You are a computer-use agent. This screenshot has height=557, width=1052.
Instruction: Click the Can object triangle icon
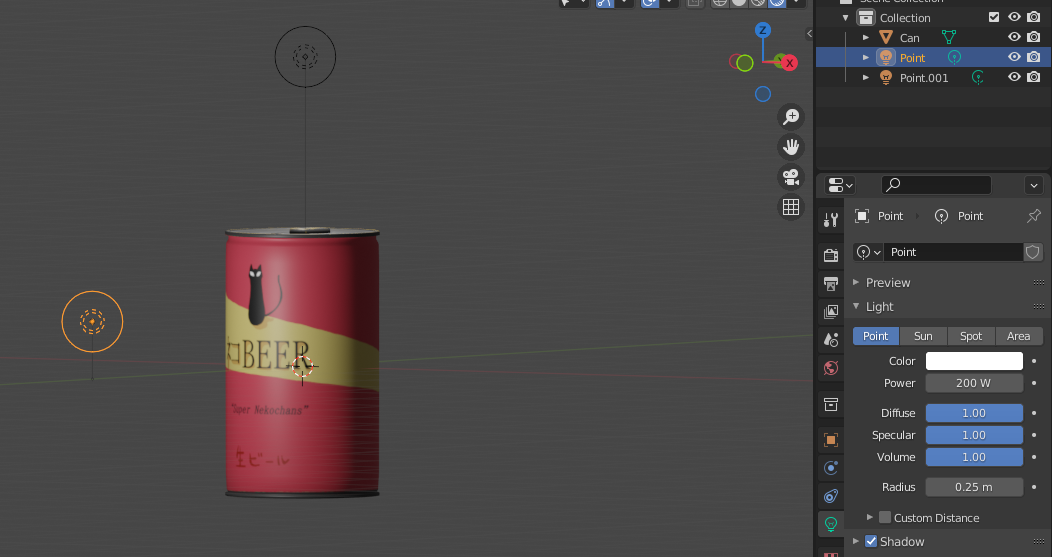[886, 38]
